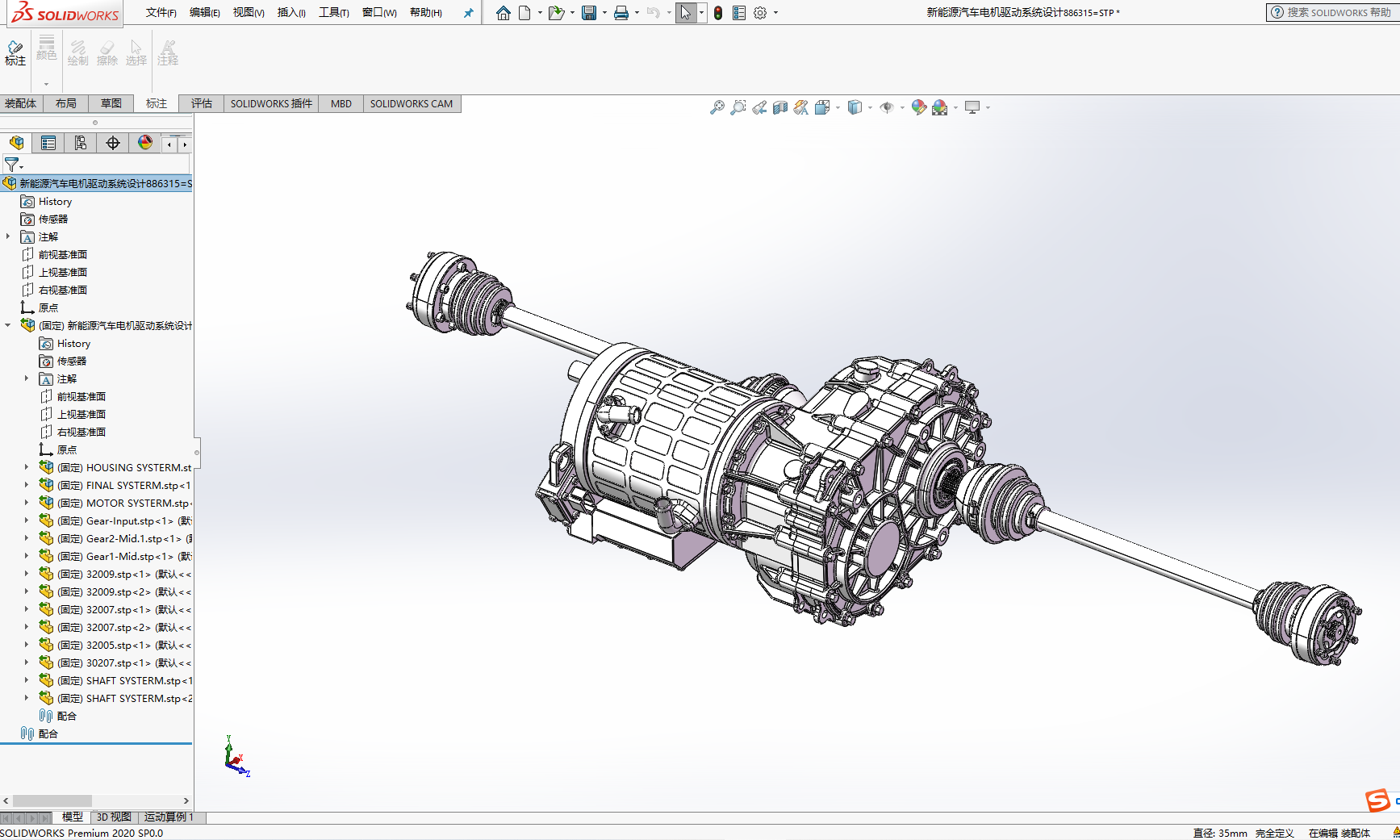Viewport: 1400px width, 840px height.
Task: Click Edit Appearance icon
Action: (x=918, y=107)
